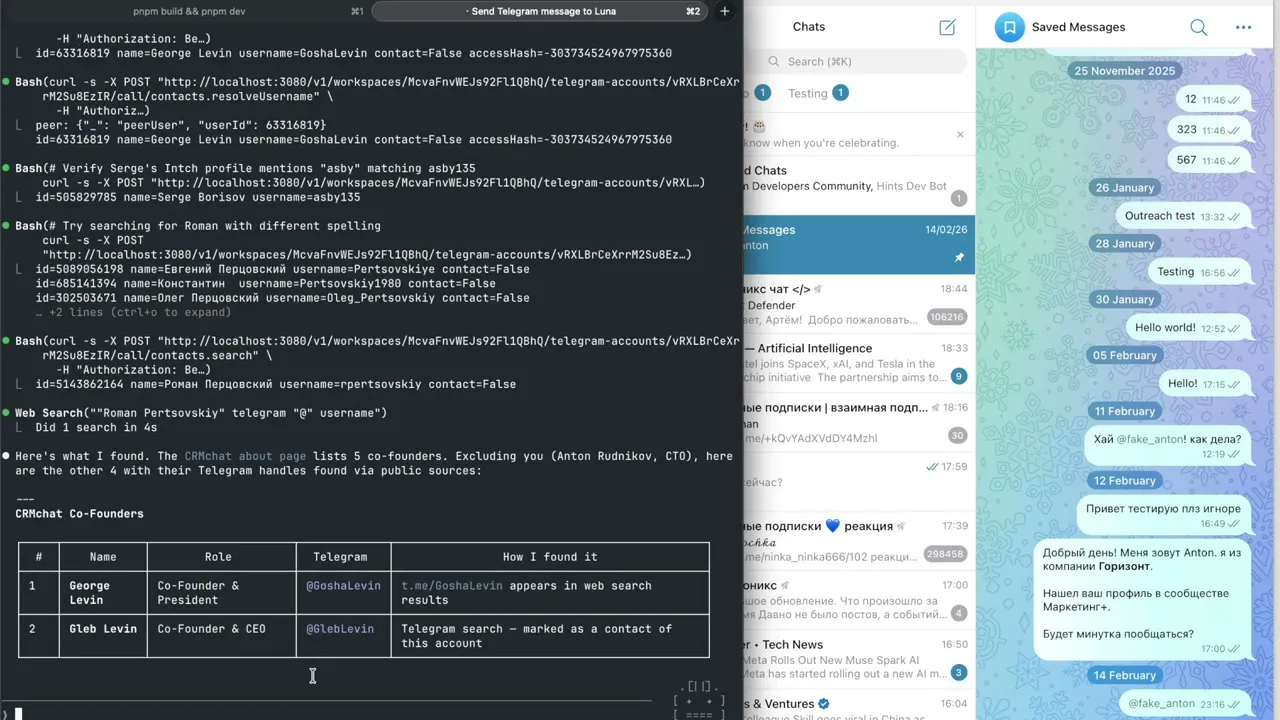Screen dimensions: 1280x720
Task: Open the & Ventures verified channel
Action: tap(859, 704)
